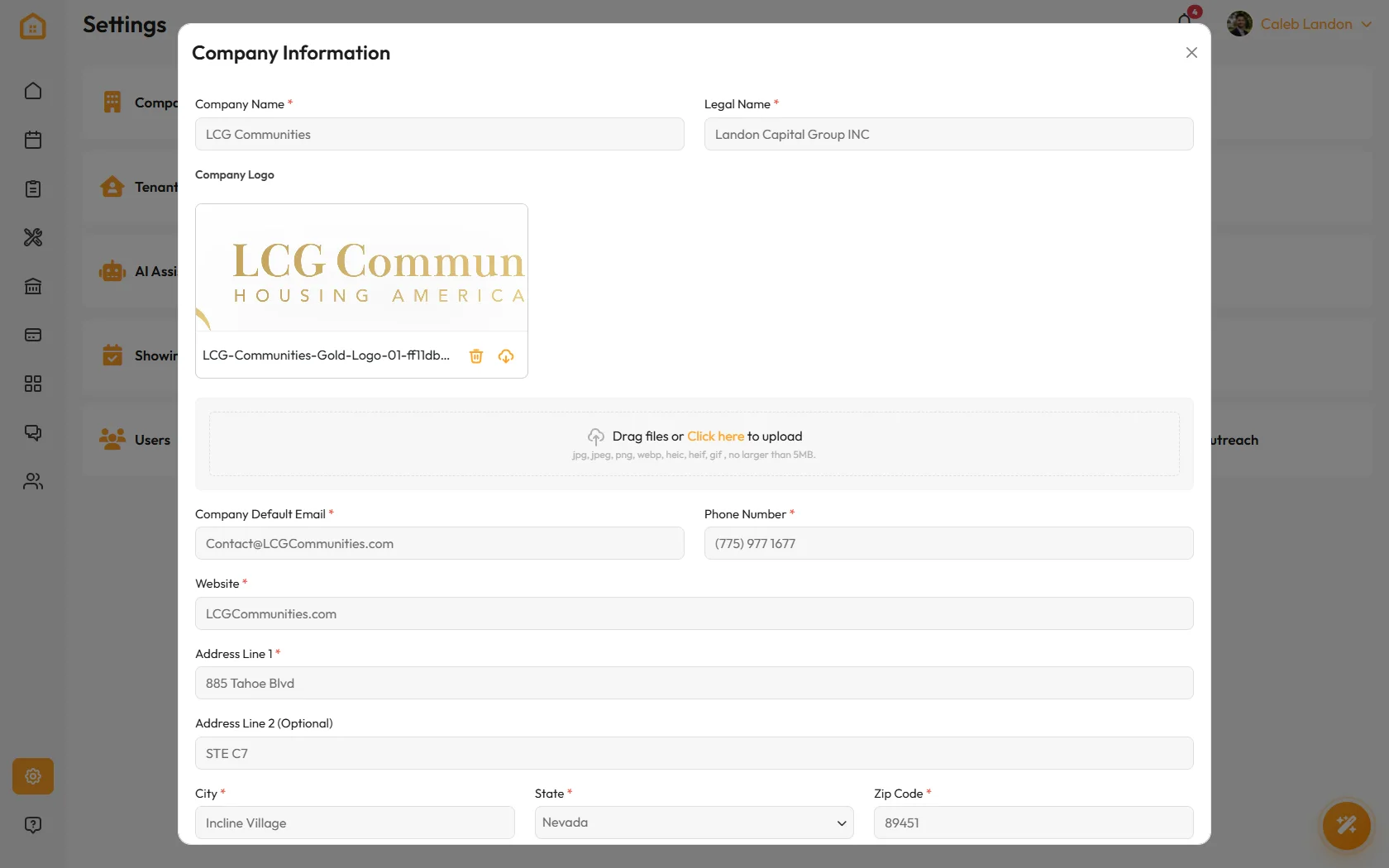Click the upload cloud icon
The width and height of the screenshot is (1389, 868).
point(596,436)
